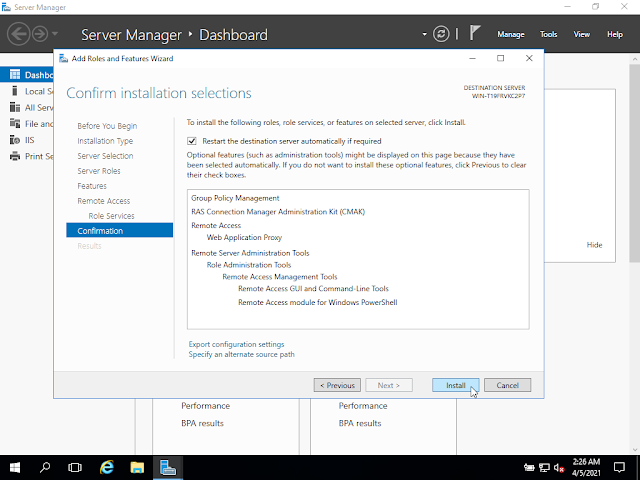The width and height of the screenshot is (640, 480).
Task: Close the Add Roles and Features Wizard
Action: [x=529, y=58]
